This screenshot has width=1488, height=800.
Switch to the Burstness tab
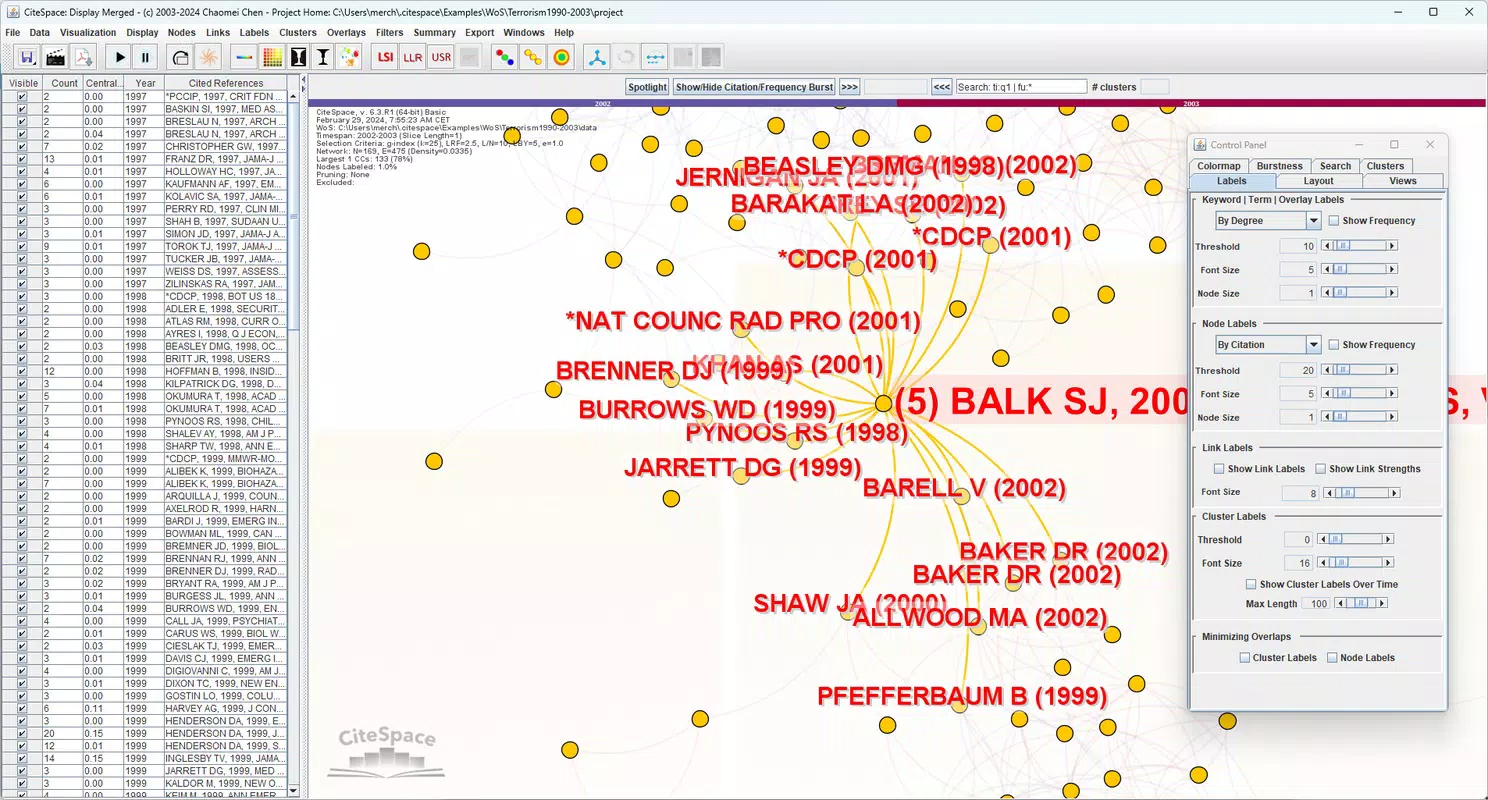coord(1280,166)
